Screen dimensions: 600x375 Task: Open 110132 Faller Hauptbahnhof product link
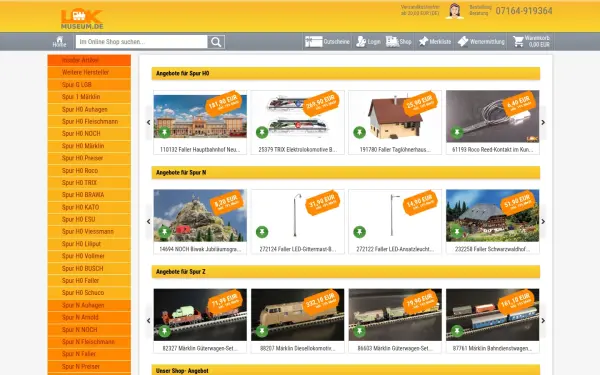click(200, 150)
